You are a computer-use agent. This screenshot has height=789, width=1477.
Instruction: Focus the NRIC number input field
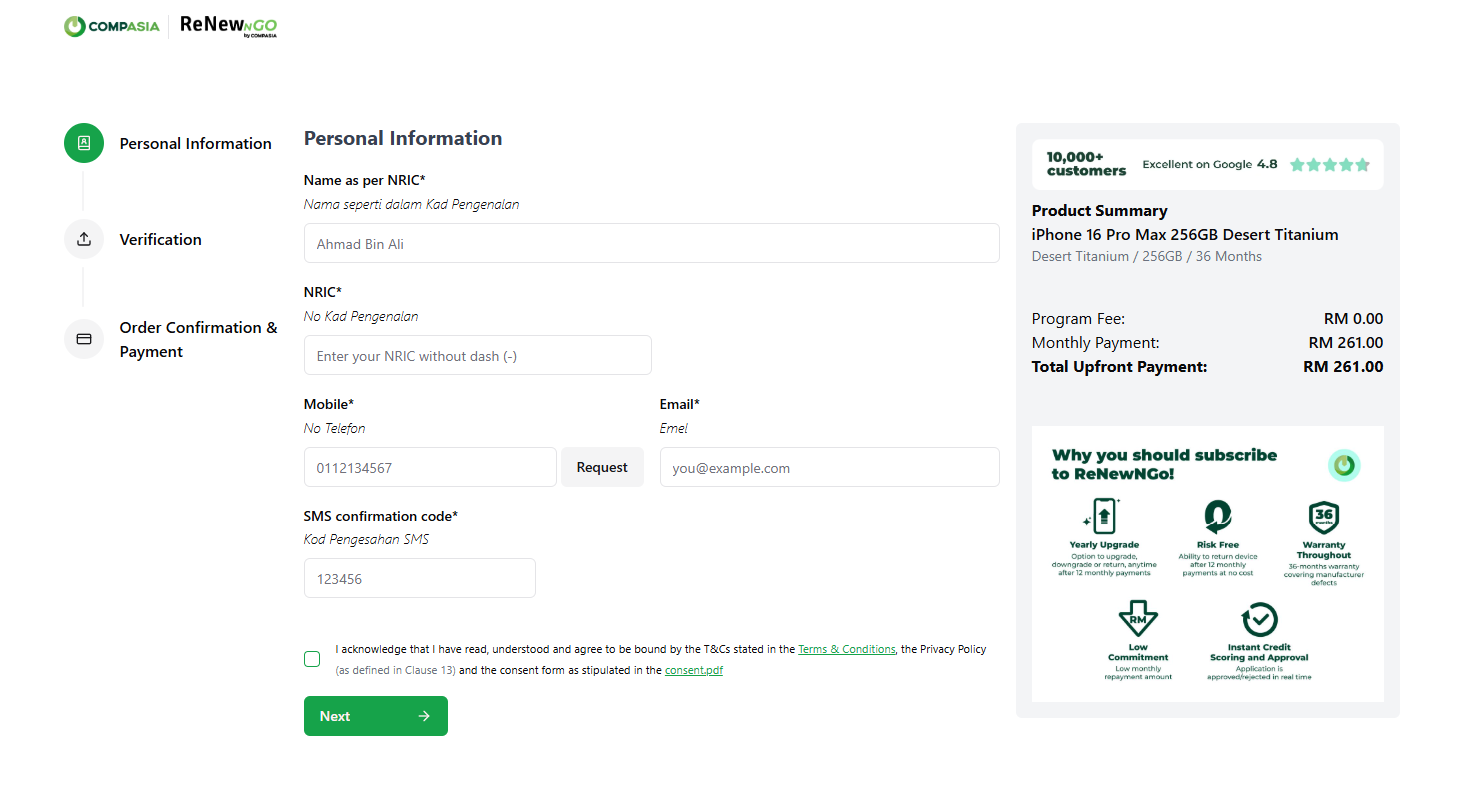click(x=478, y=355)
